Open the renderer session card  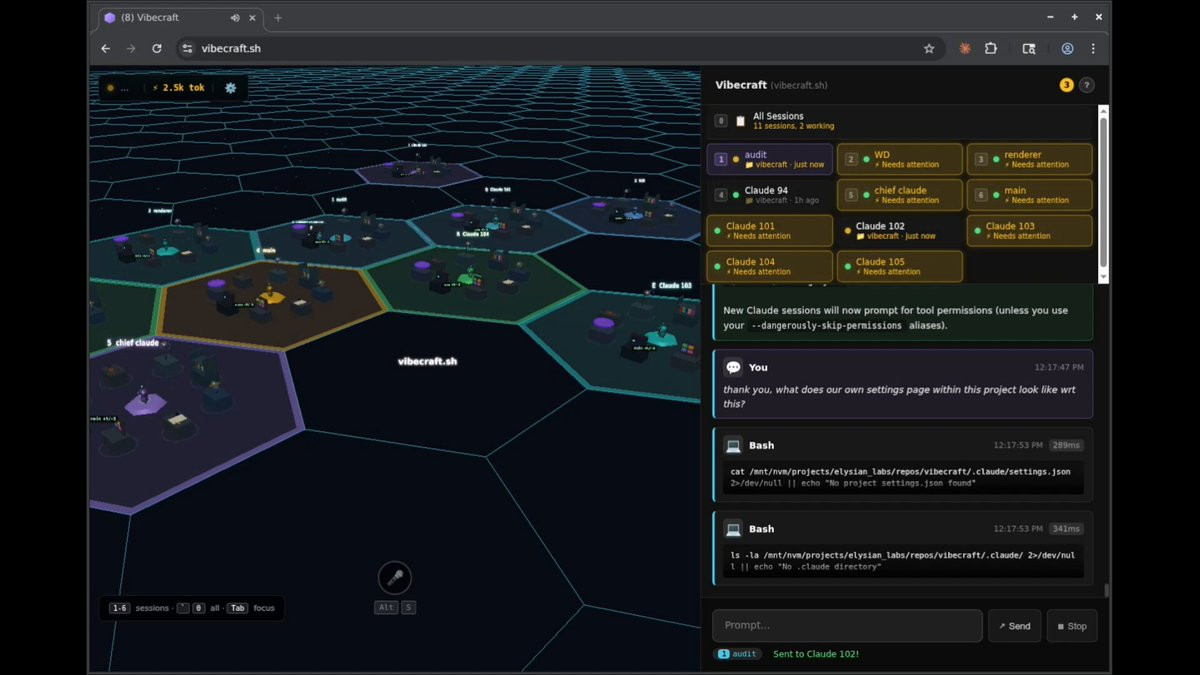pos(1030,159)
